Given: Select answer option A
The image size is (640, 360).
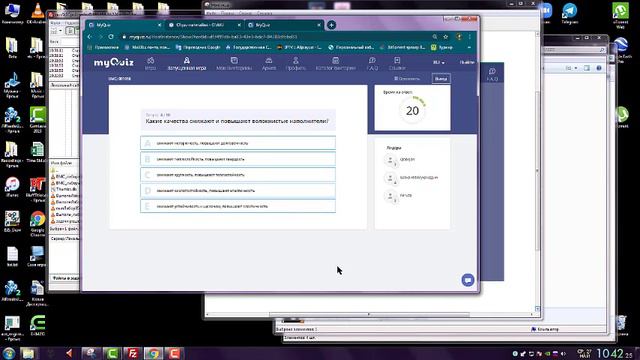Looking at the screenshot, I should (x=238, y=143).
